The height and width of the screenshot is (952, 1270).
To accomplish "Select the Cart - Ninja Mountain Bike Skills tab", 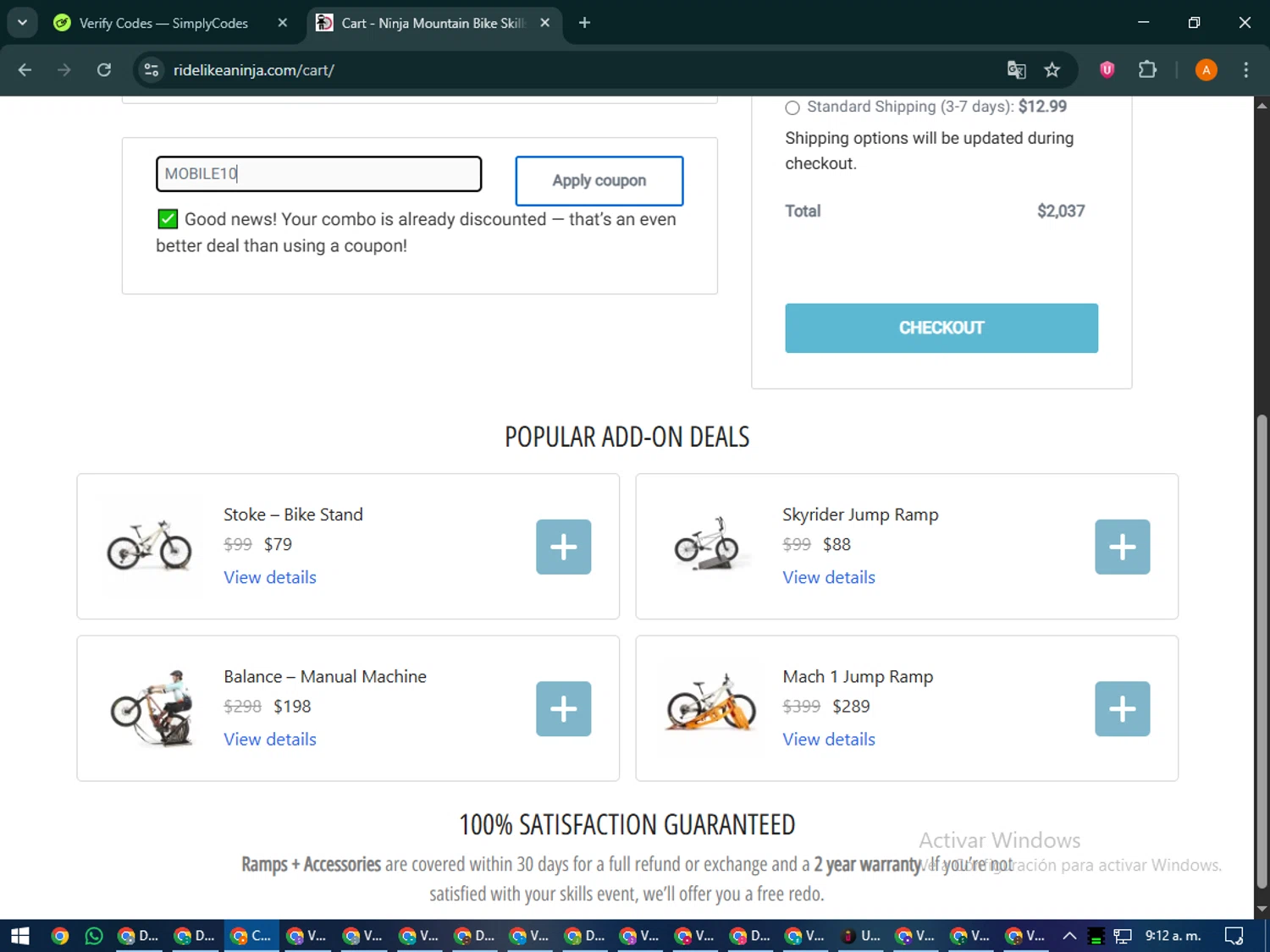I will click(x=433, y=23).
